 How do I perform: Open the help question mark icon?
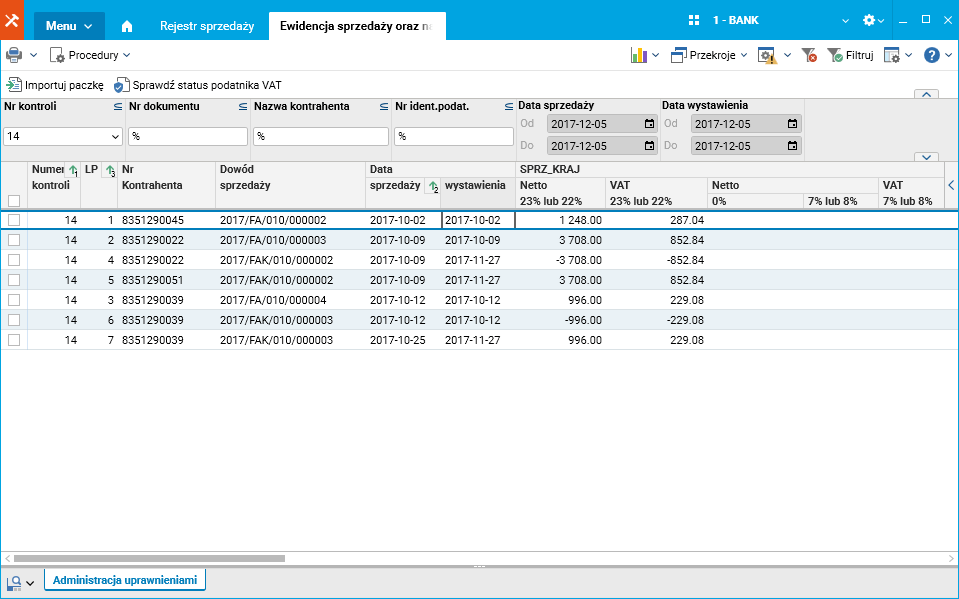click(931, 55)
